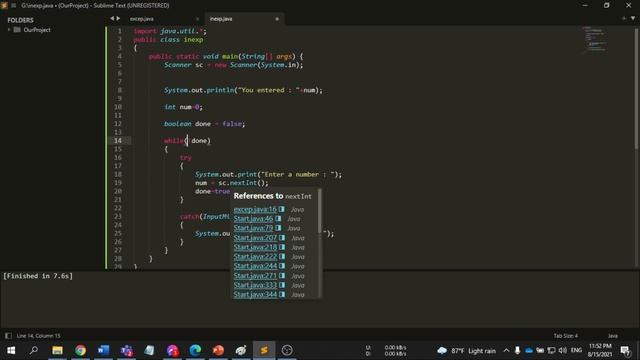Toggle the sidebar from the status bar icon
Viewport: 640px width, 360px height.
tap(8, 336)
